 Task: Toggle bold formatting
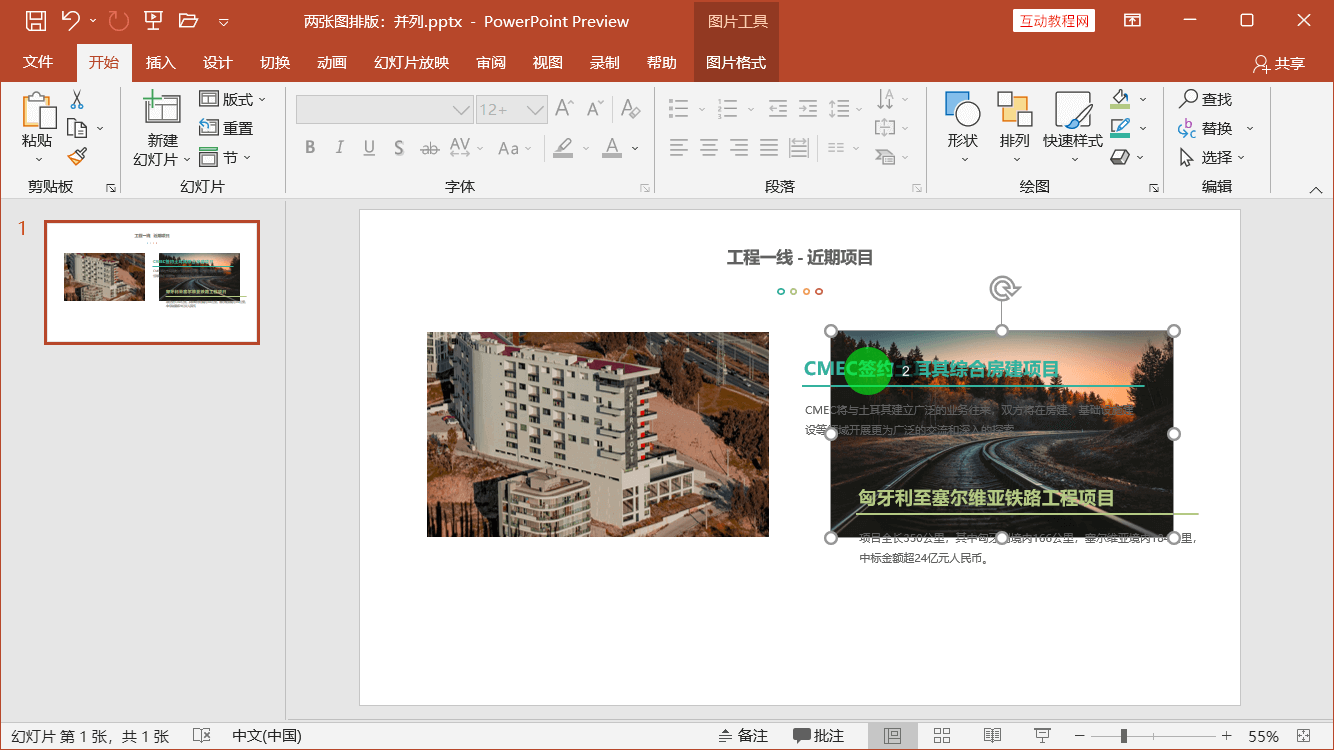pyautogui.click(x=310, y=148)
